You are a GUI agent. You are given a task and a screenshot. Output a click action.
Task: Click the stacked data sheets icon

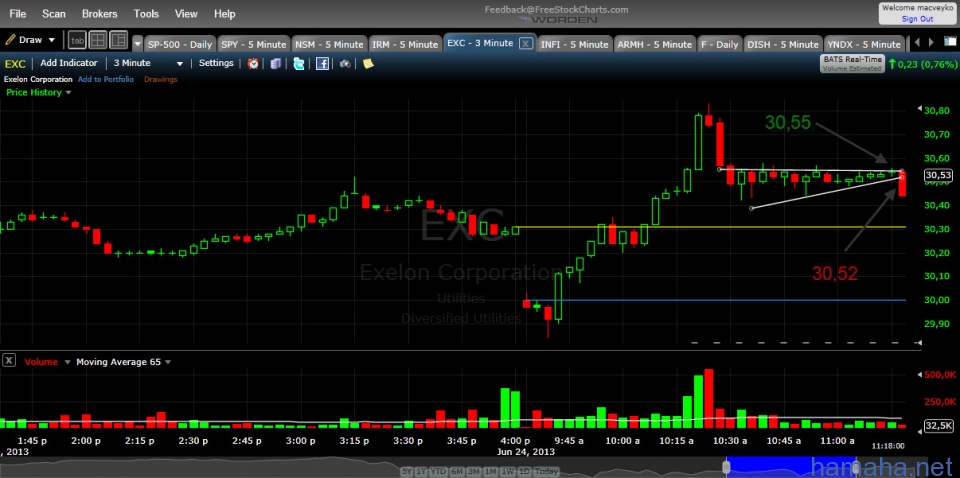(276, 64)
